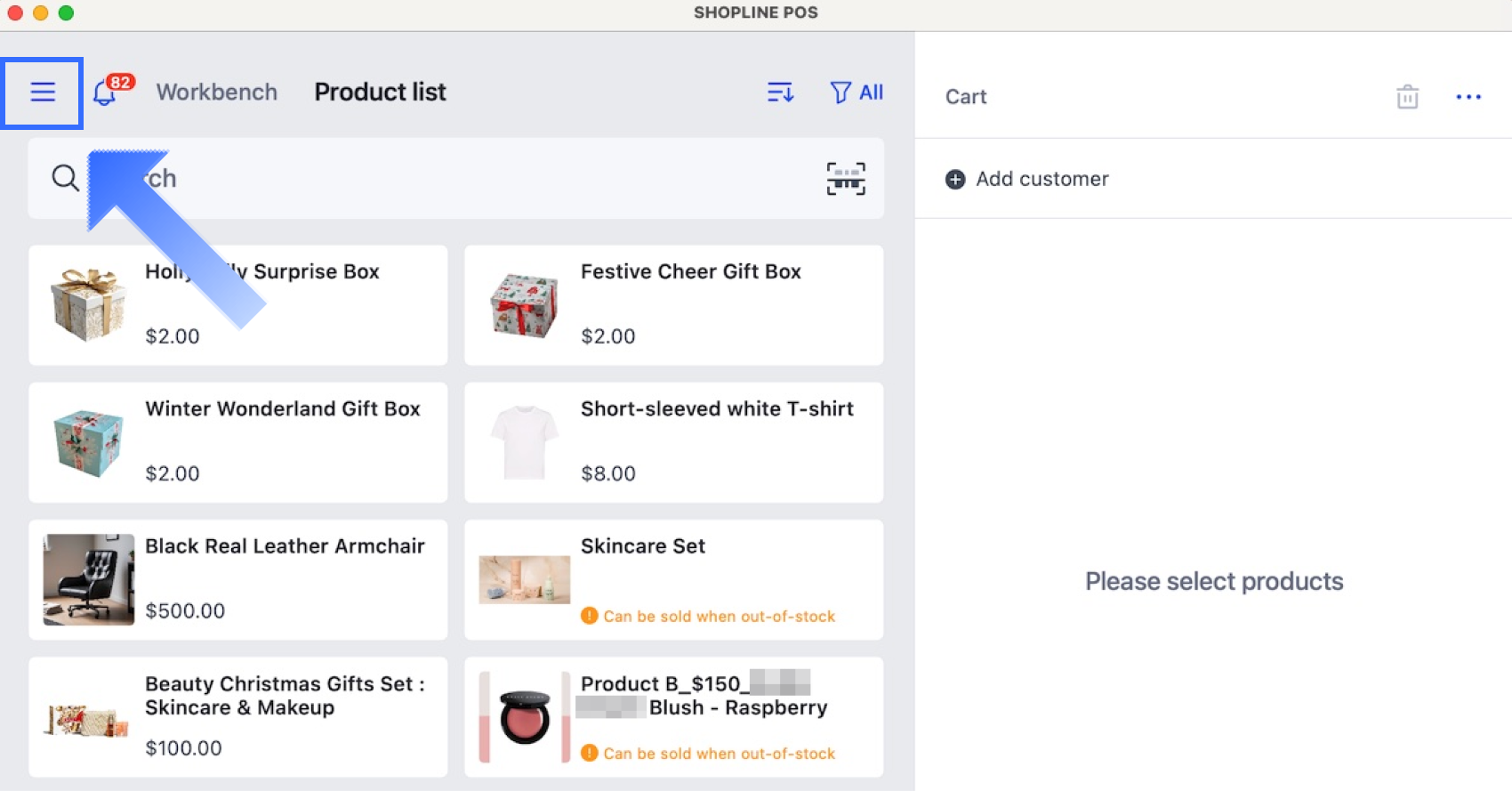Click the plus icon beside Add customer
This screenshot has width=1512, height=791.
pos(955,180)
